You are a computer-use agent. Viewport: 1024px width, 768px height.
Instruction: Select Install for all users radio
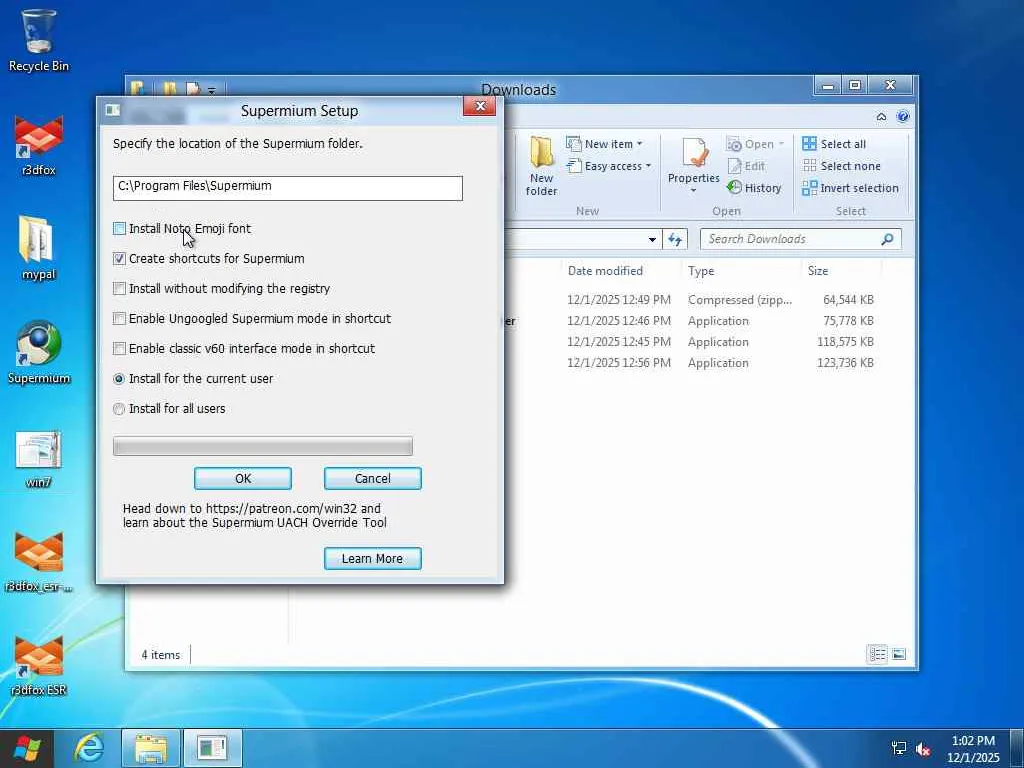pos(119,409)
